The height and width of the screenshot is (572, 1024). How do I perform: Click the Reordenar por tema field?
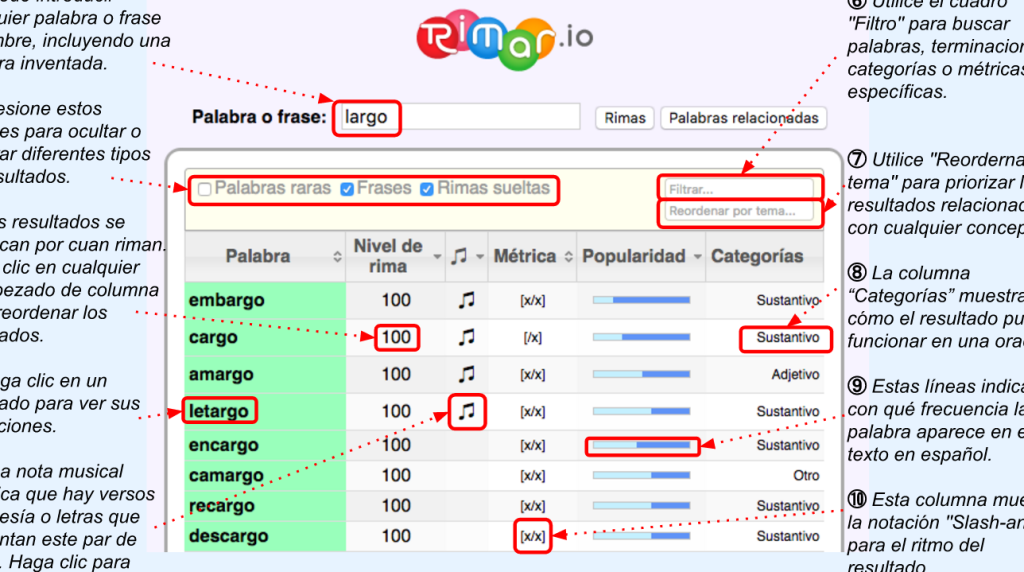pyautogui.click(x=738, y=212)
